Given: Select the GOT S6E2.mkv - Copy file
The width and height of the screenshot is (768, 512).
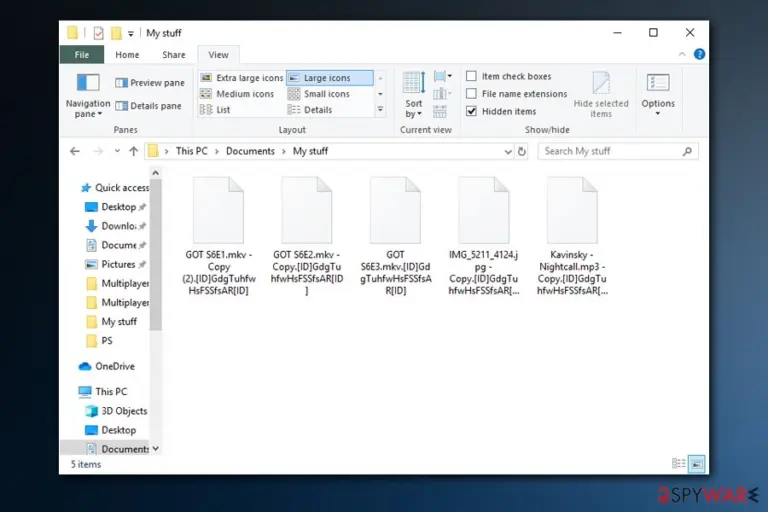Looking at the screenshot, I should click(x=307, y=237).
